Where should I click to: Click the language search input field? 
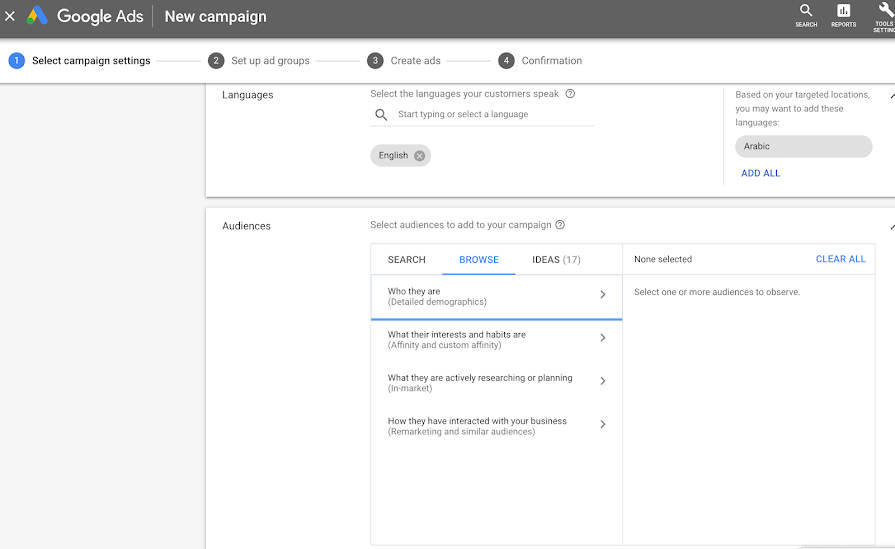tap(490, 115)
